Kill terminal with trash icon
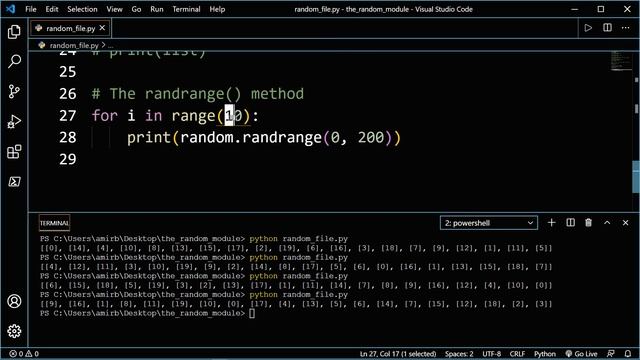 589,222
